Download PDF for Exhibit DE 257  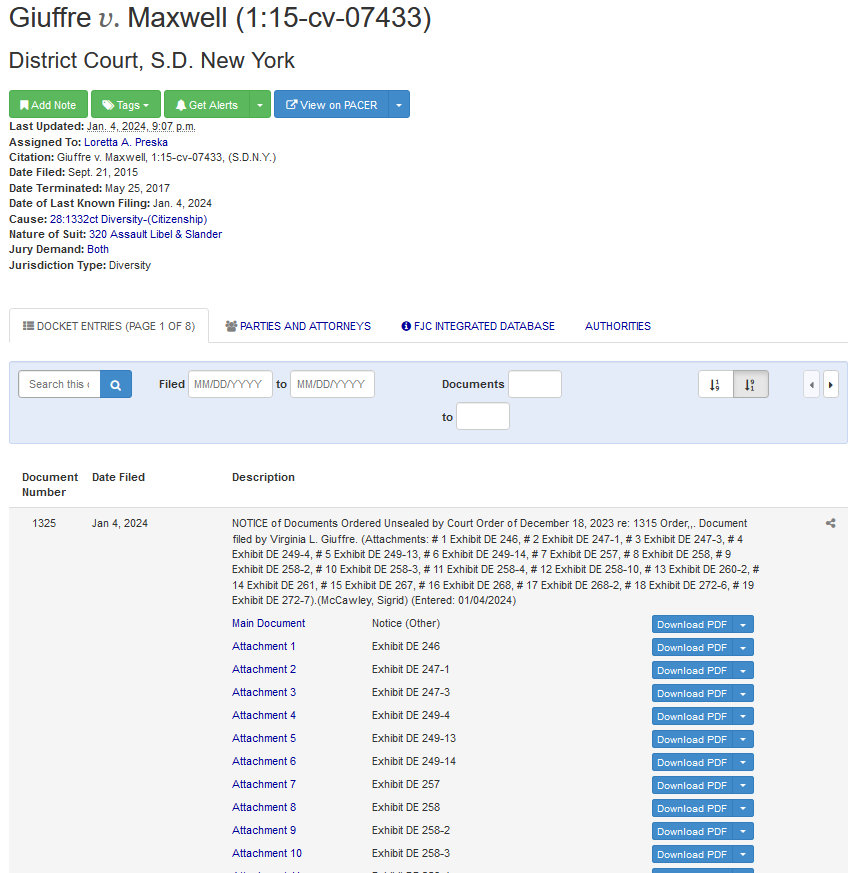coord(692,785)
